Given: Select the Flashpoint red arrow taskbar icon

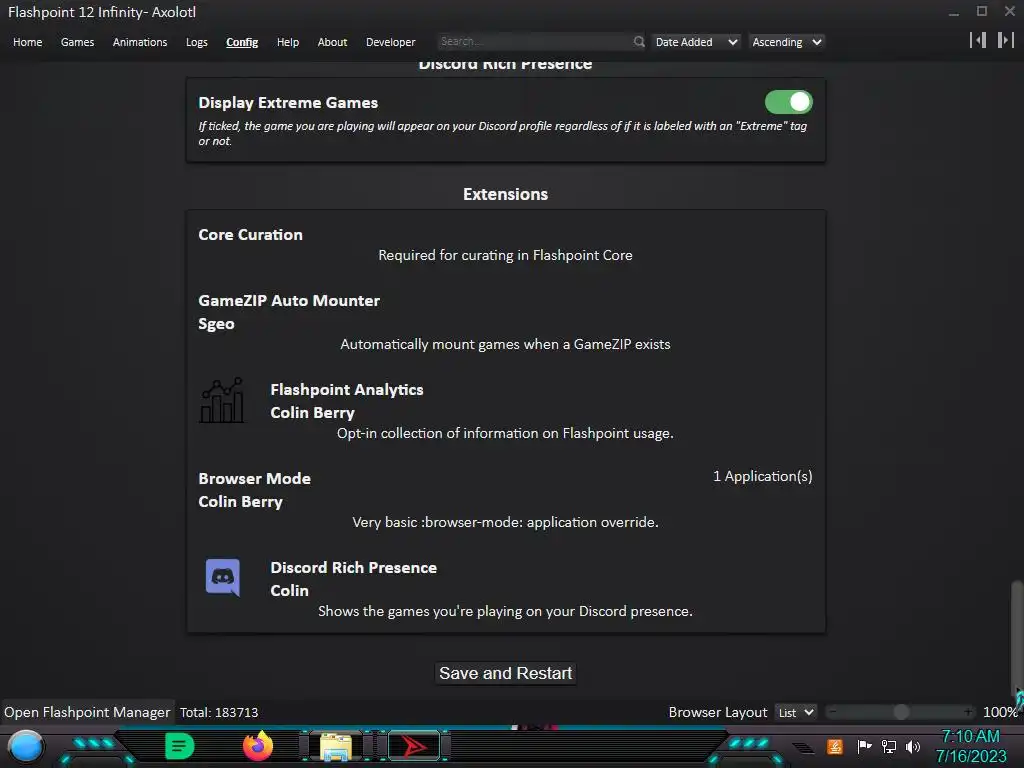Looking at the screenshot, I should (414, 746).
